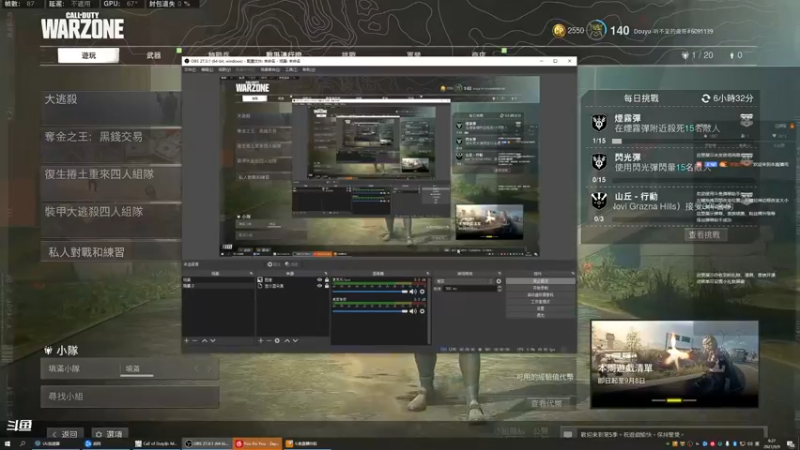Remove the selected source with the minus icon
Screen dimensions: 800x450
pos(268,340)
